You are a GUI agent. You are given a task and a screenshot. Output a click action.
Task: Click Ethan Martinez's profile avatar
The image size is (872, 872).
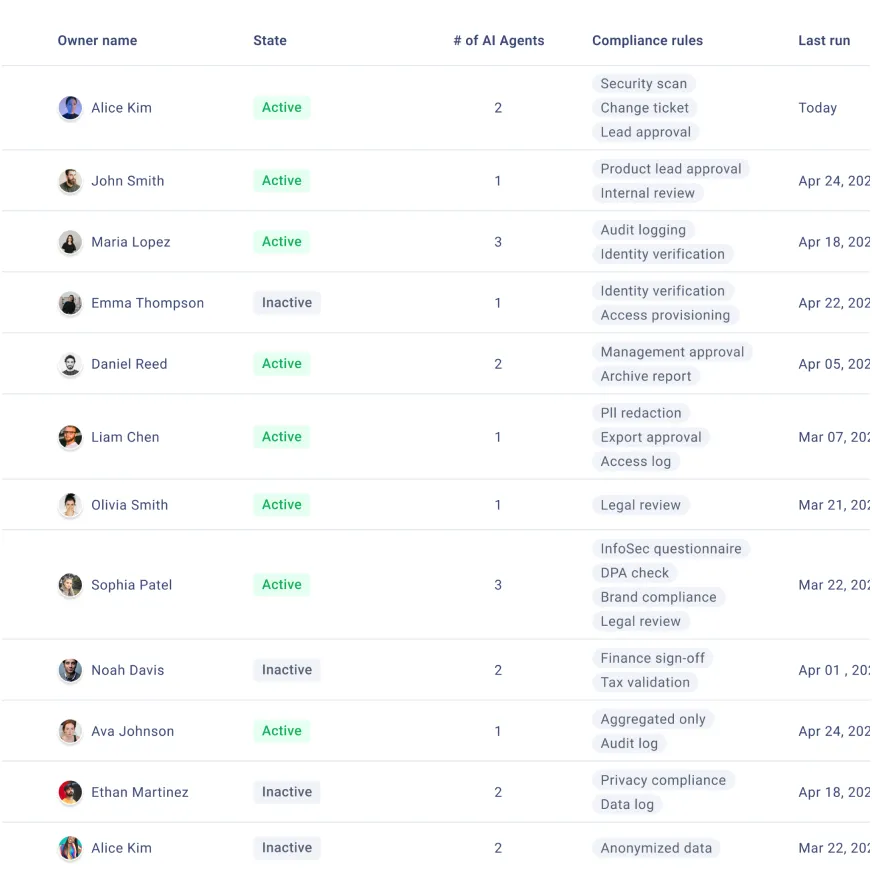pos(70,791)
